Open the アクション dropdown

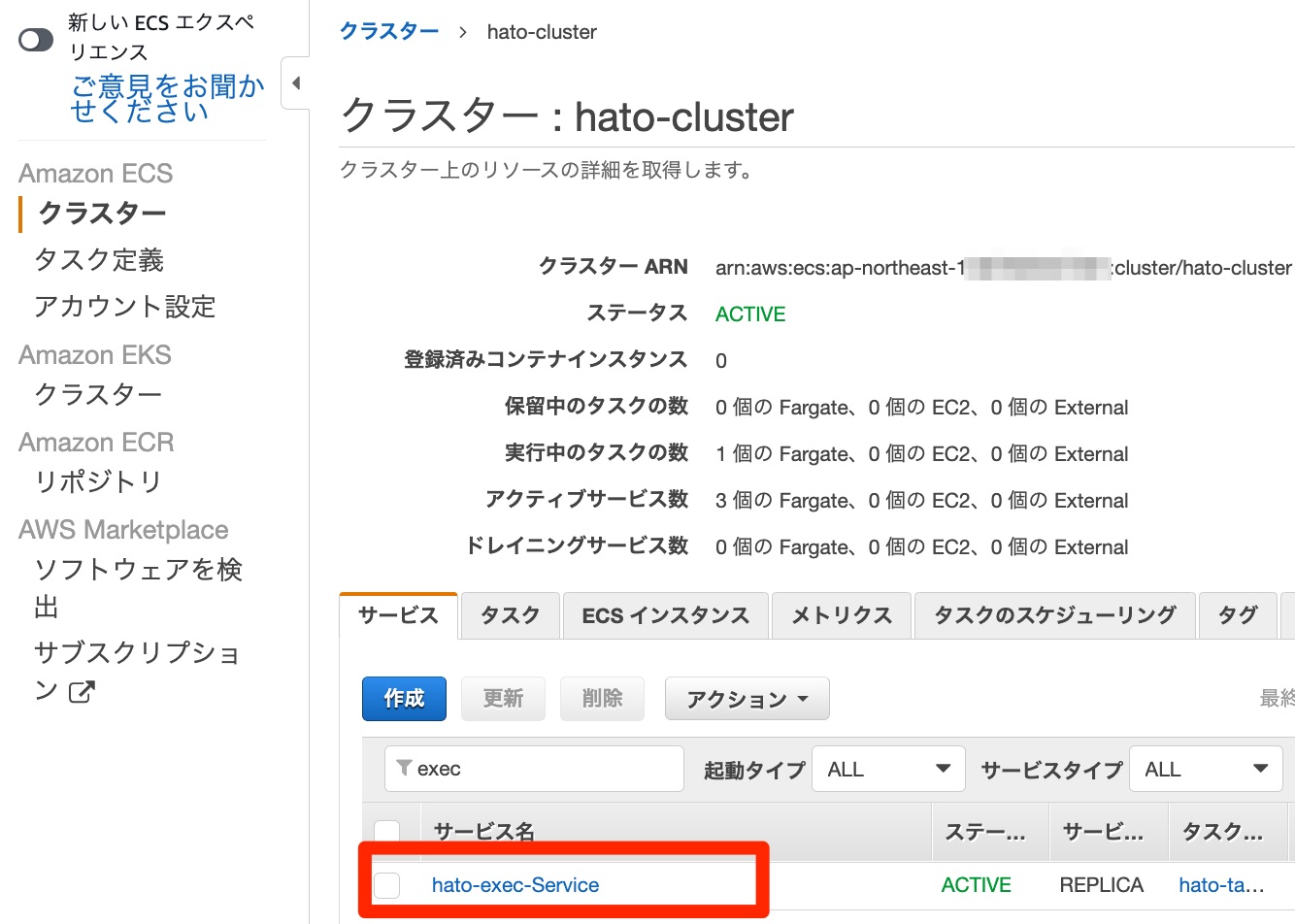click(747, 698)
